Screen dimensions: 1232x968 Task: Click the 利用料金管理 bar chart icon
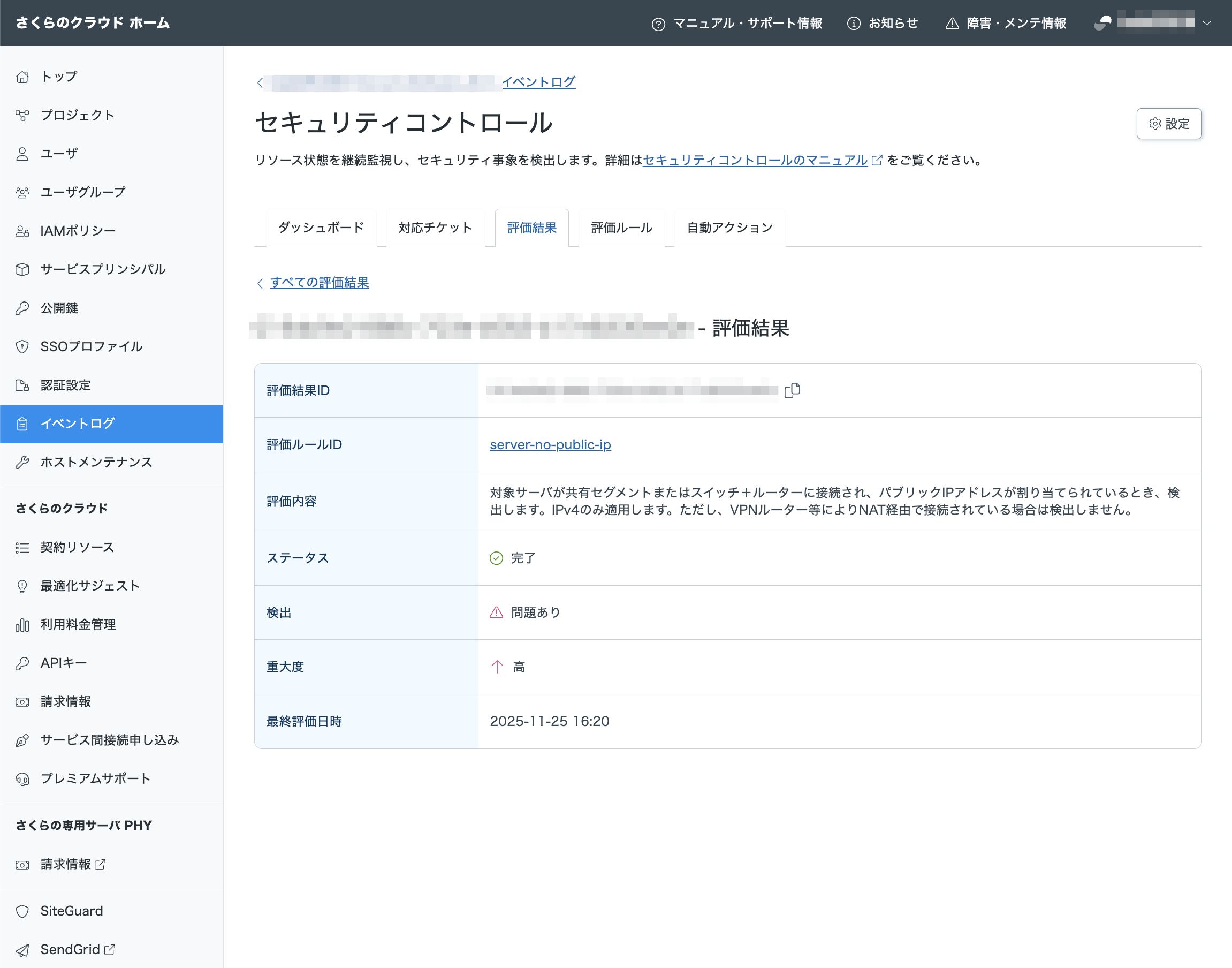22,625
